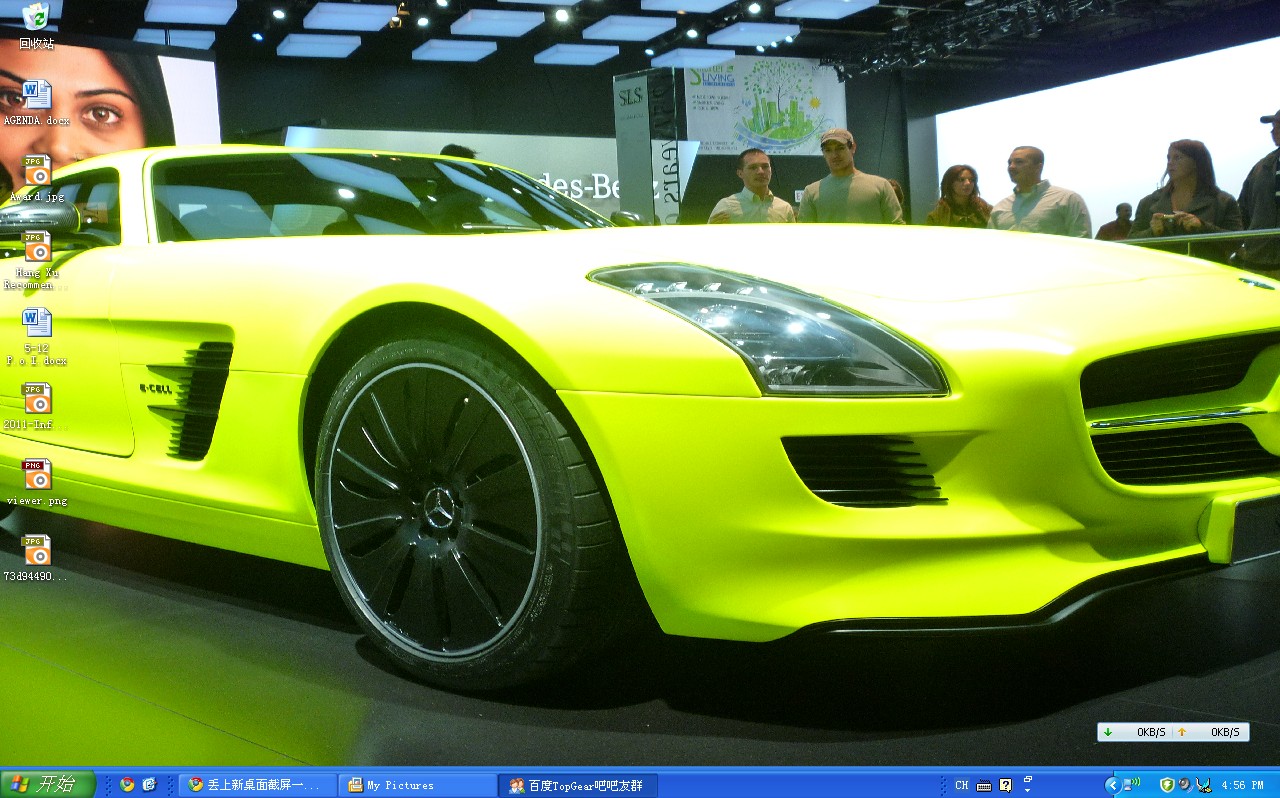Launch Chrome from the Quick Launch bar
The height and width of the screenshot is (798, 1280).
(127, 785)
